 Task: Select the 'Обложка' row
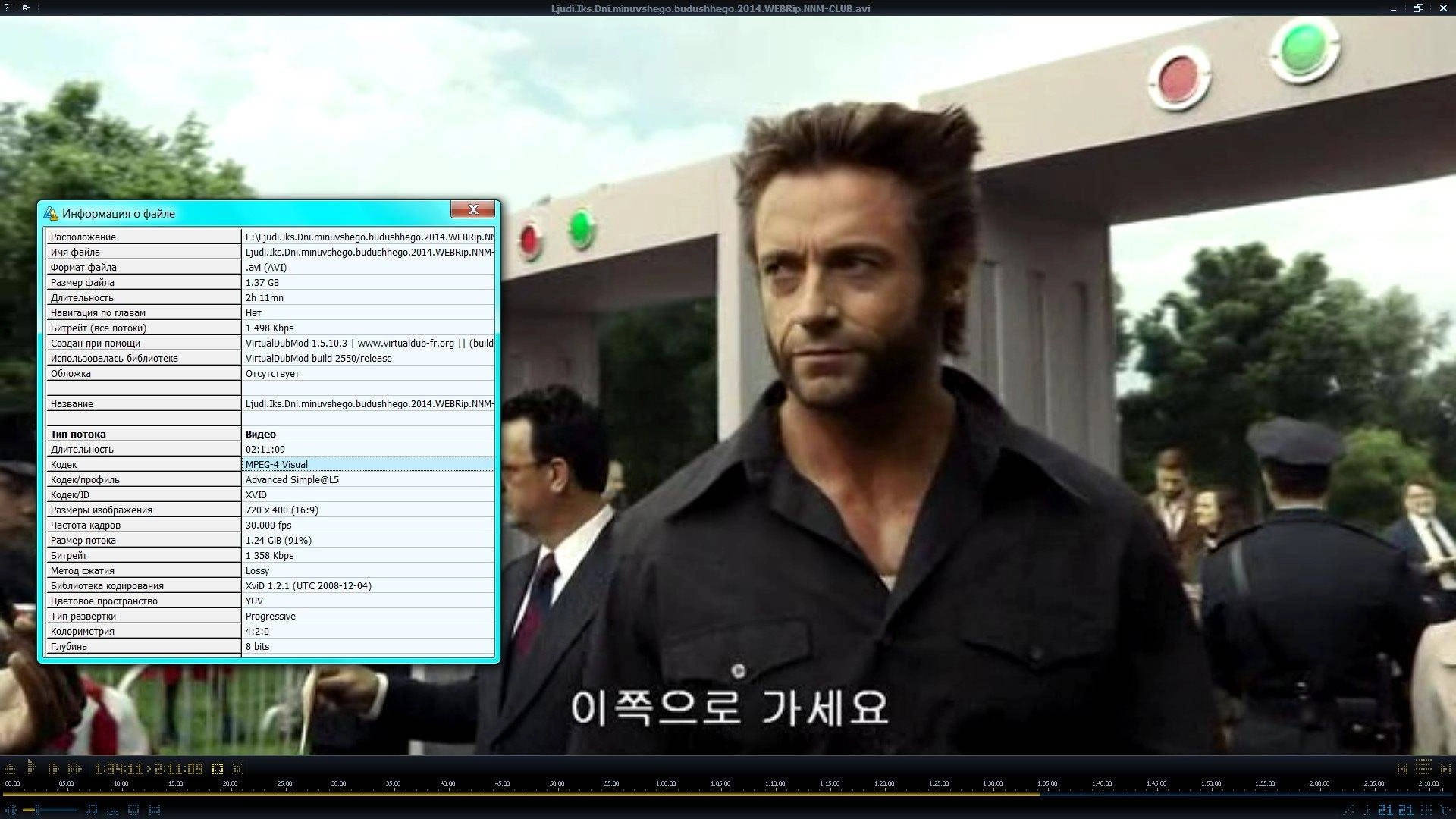271,373
